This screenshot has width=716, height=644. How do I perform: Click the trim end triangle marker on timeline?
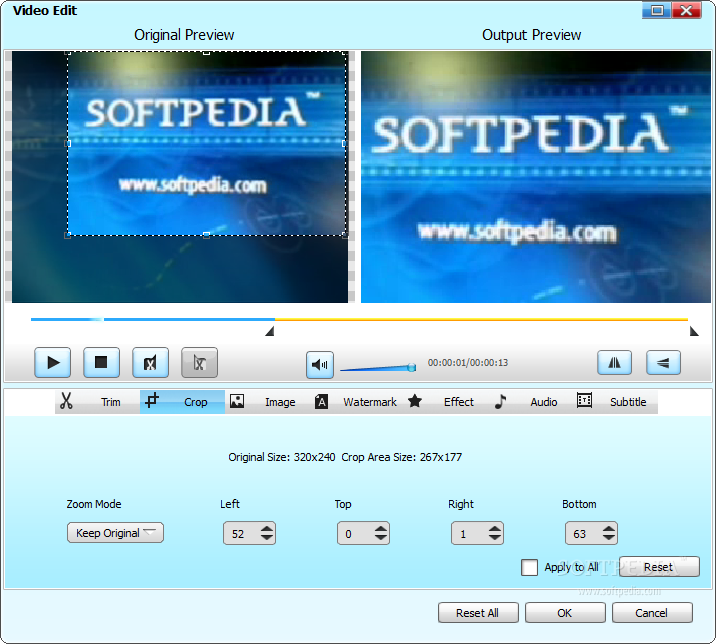point(694,331)
